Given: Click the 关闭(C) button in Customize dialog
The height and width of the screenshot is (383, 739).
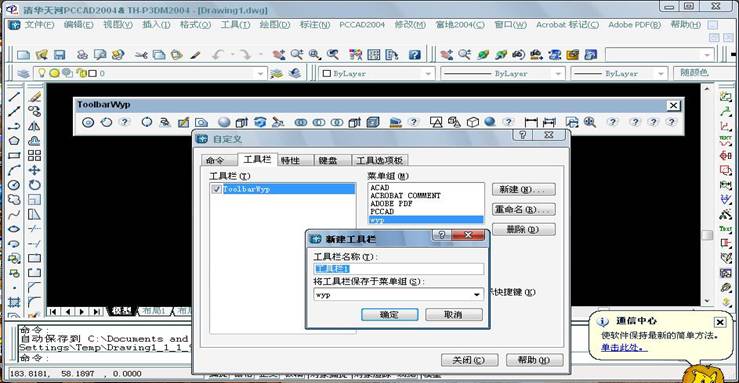Looking at the screenshot, I should click(469, 360).
